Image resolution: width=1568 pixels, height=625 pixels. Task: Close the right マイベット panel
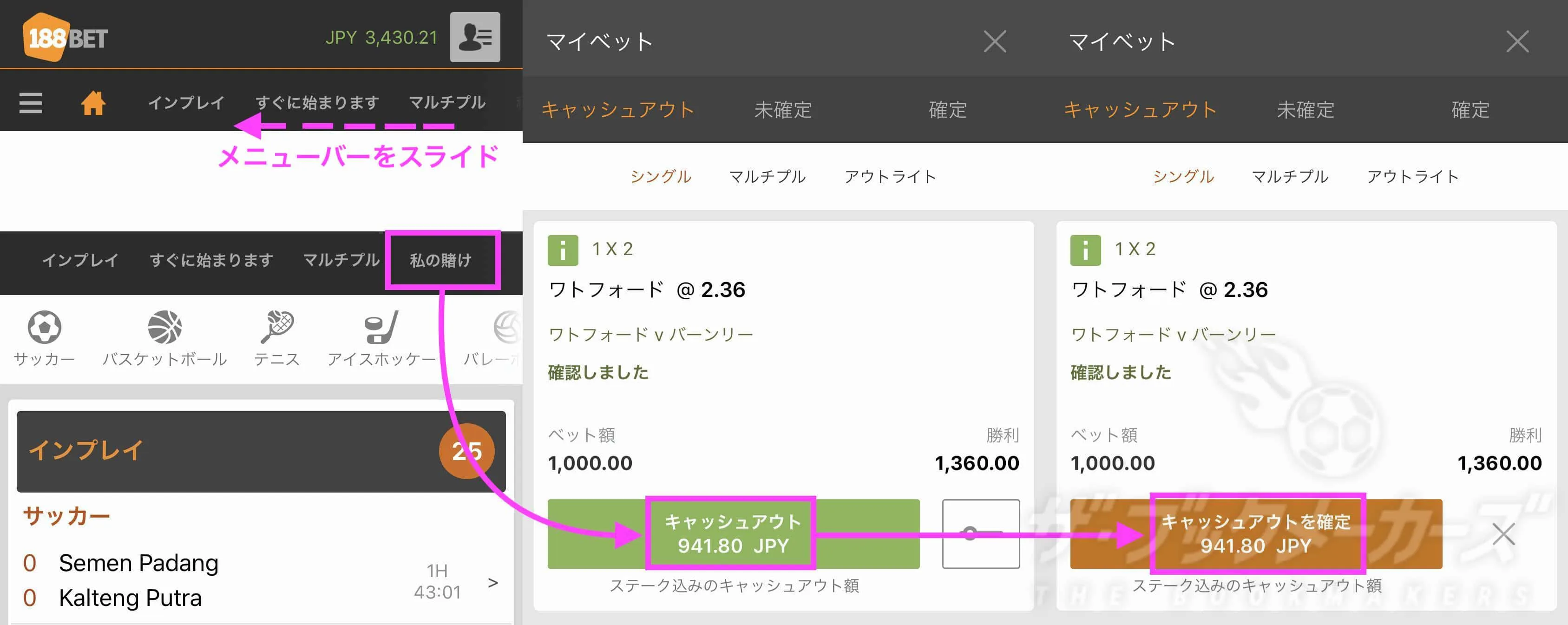click(x=1517, y=42)
